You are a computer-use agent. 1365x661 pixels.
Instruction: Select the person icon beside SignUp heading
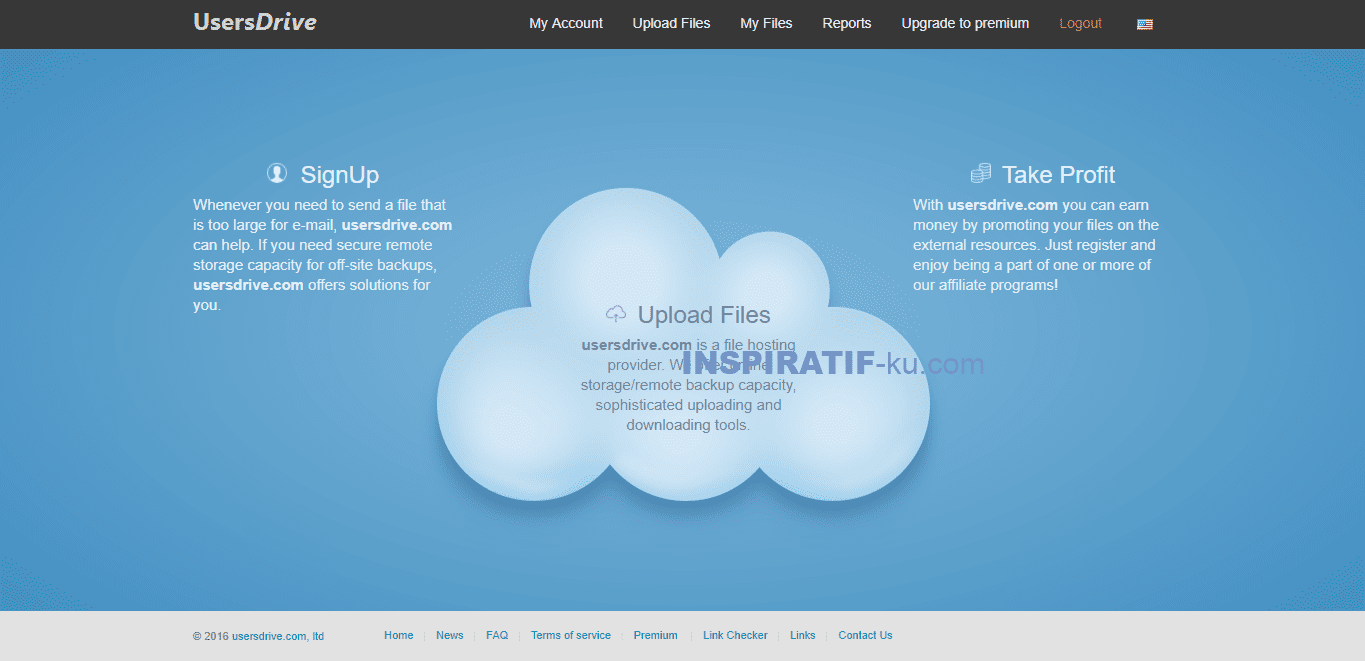tap(276, 172)
